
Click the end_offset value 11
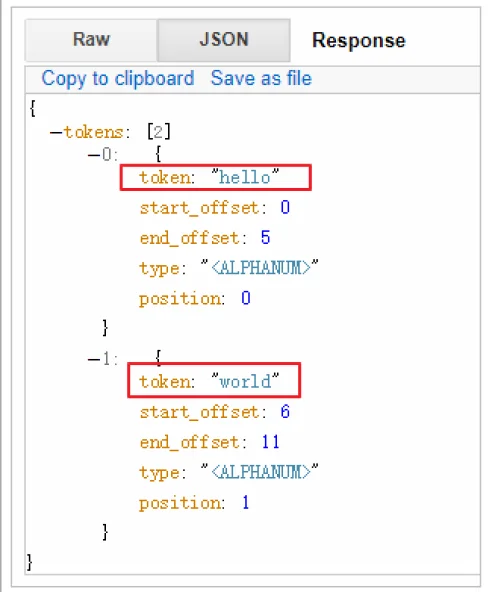(x=270, y=442)
